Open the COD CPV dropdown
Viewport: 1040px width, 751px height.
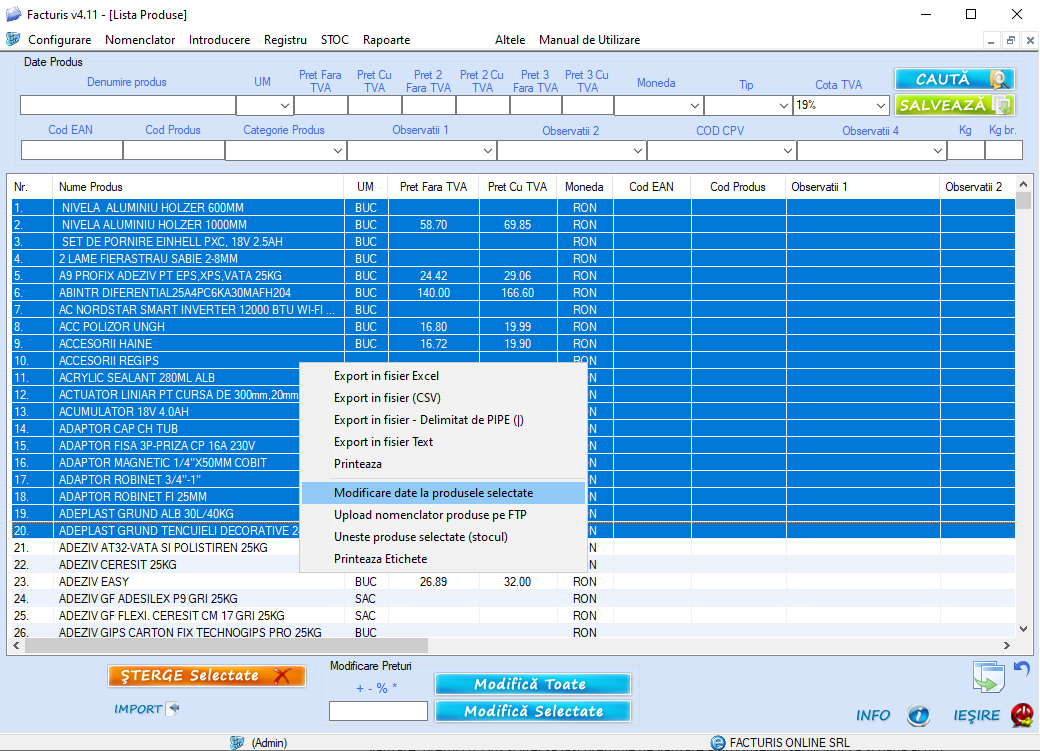point(787,151)
